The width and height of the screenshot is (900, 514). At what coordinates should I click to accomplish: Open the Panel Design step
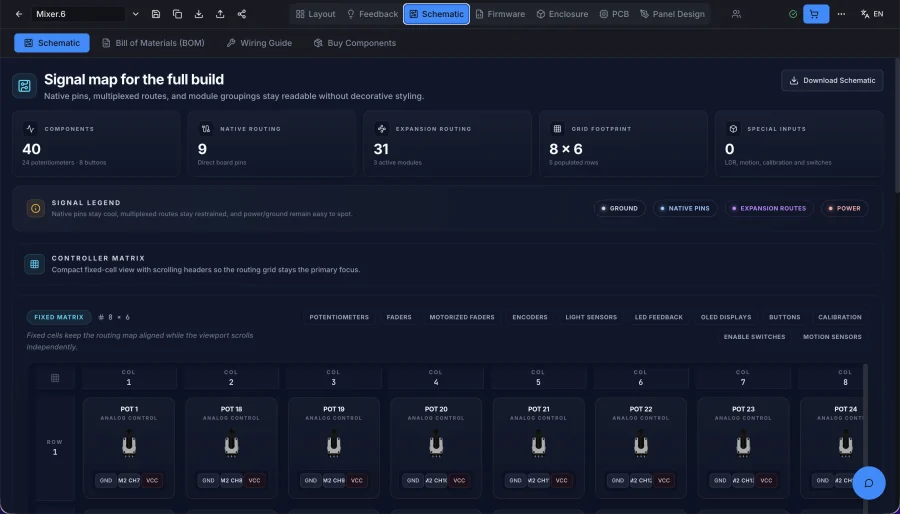[x=672, y=14]
